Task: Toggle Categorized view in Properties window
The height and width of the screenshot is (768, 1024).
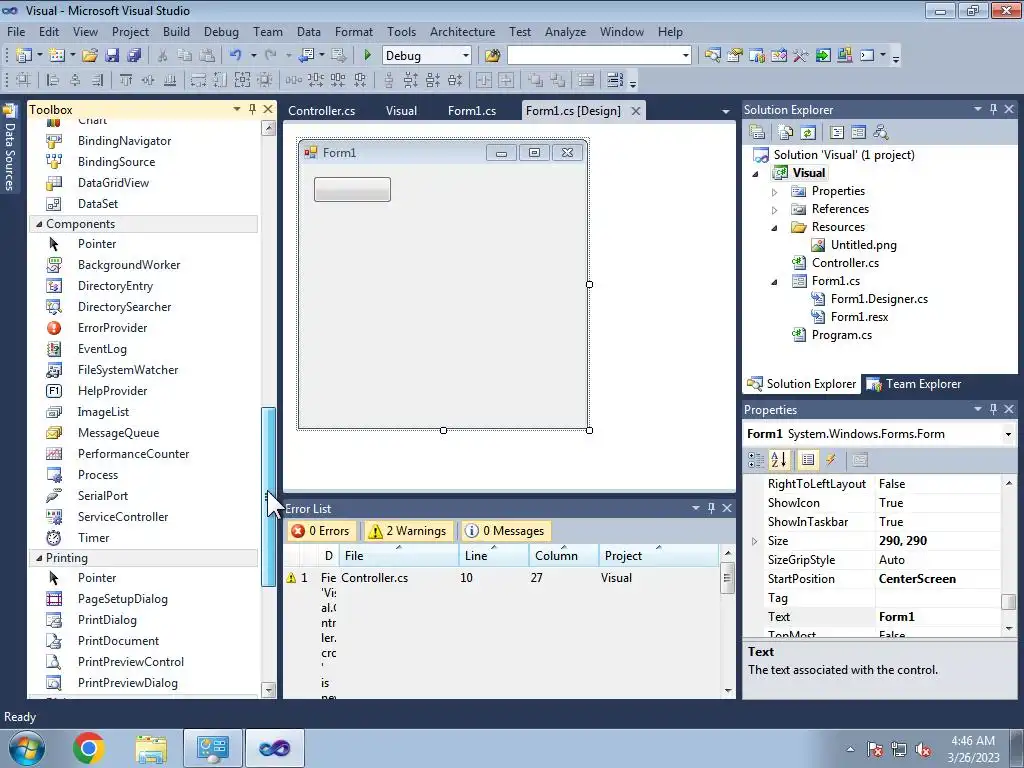Action: click(x=756, y=460)
